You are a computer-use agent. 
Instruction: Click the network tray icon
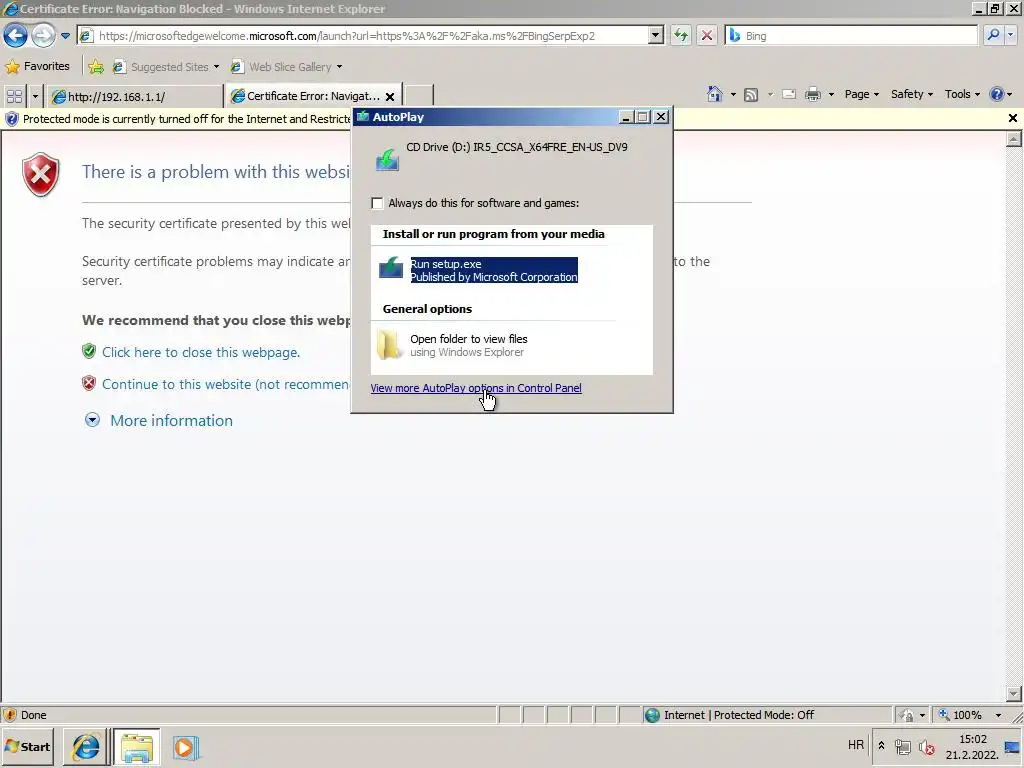coord(903,747)
